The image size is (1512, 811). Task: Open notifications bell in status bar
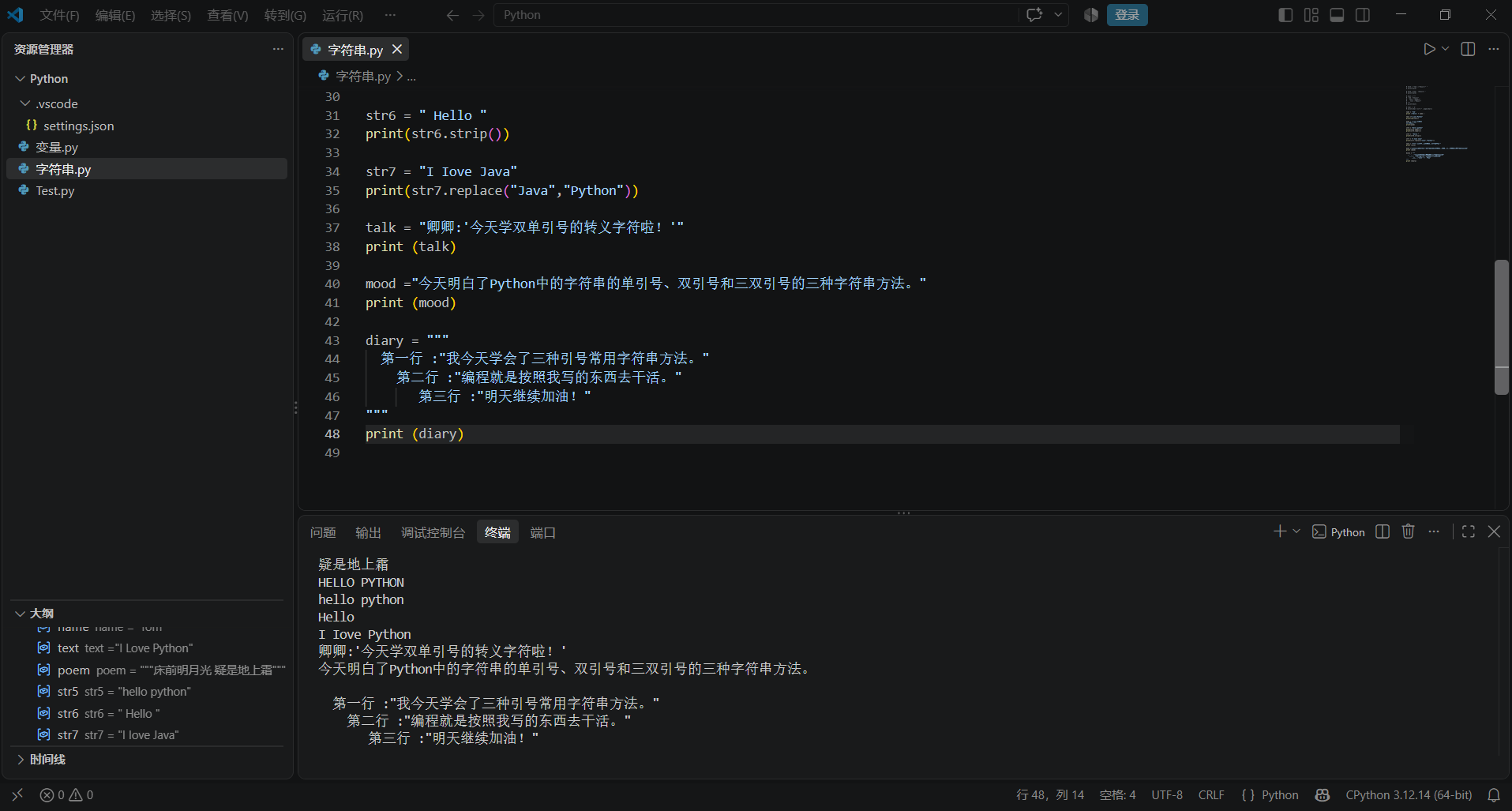click(x=1494, y=794)
